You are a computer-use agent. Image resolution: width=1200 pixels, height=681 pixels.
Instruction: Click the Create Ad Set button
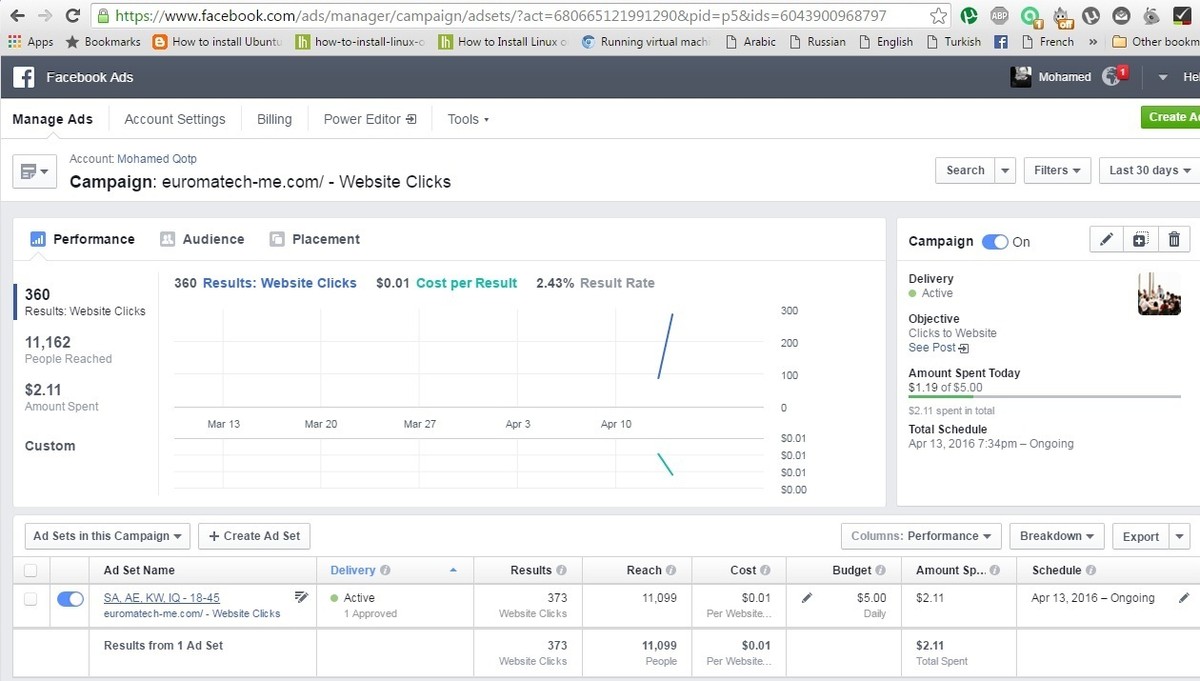point(254,536)
